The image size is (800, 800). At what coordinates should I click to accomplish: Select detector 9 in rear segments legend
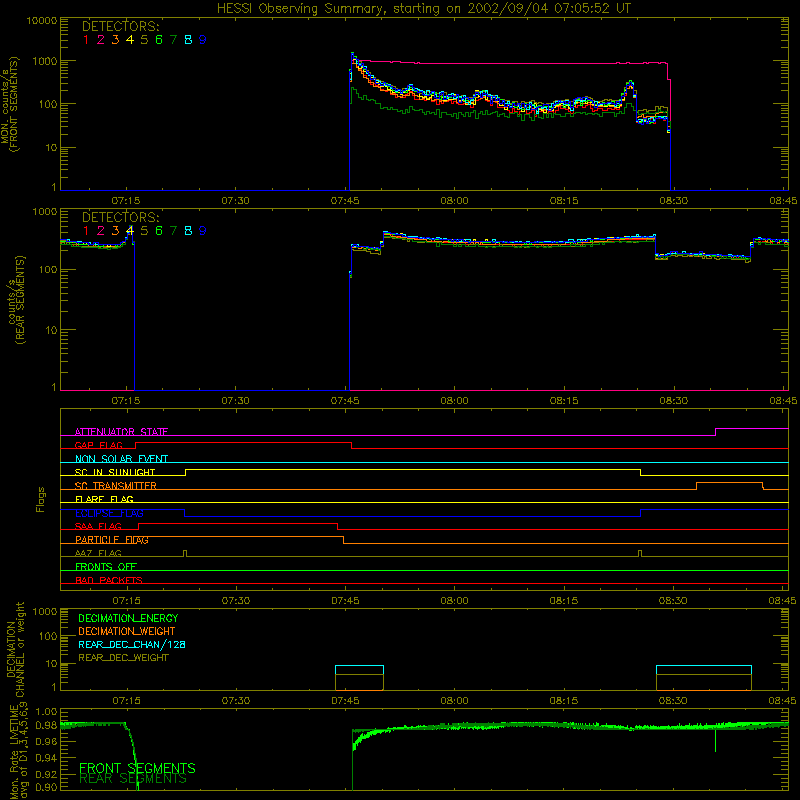[203, 231]
